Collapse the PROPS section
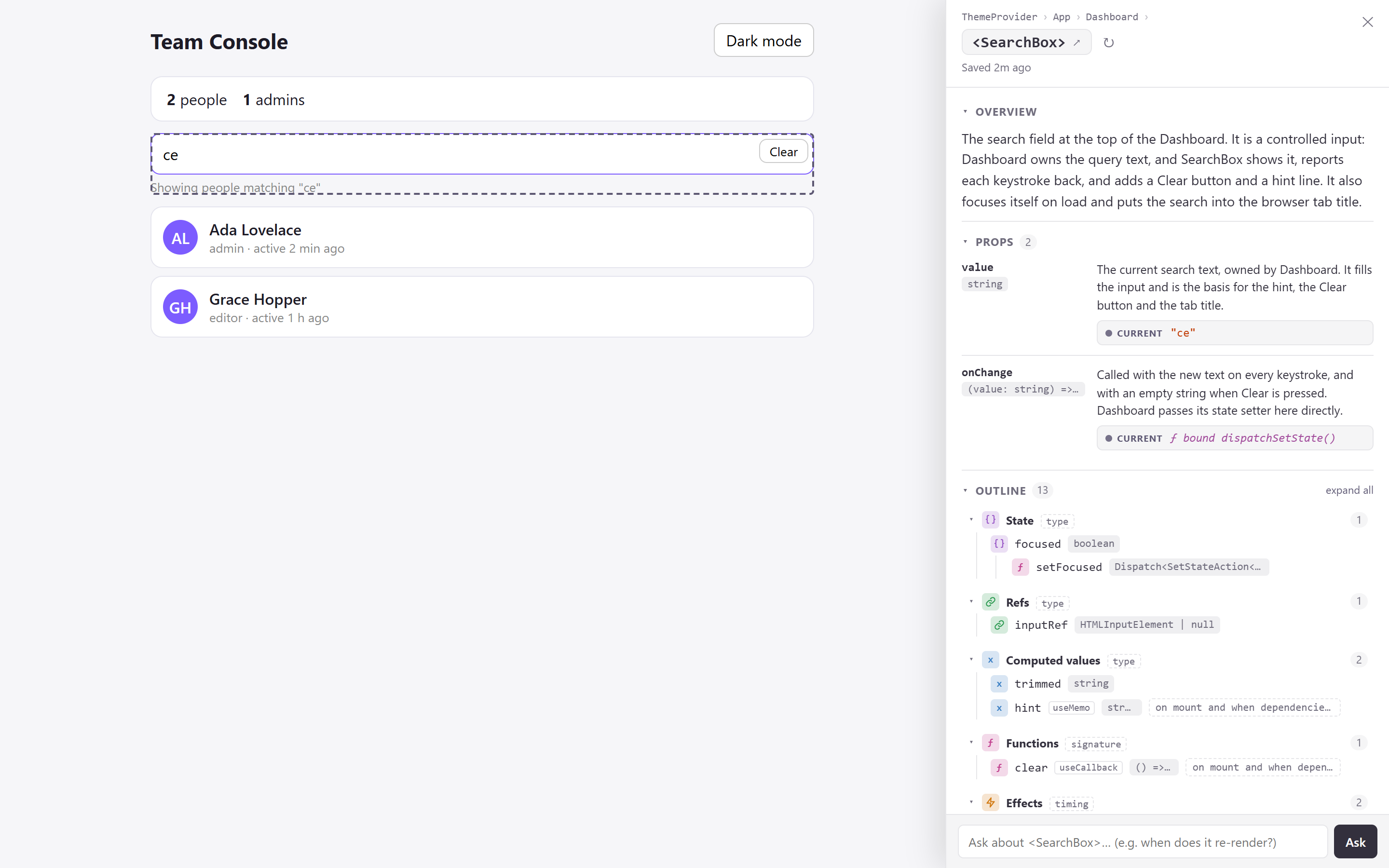 click(x=965, y=242)
